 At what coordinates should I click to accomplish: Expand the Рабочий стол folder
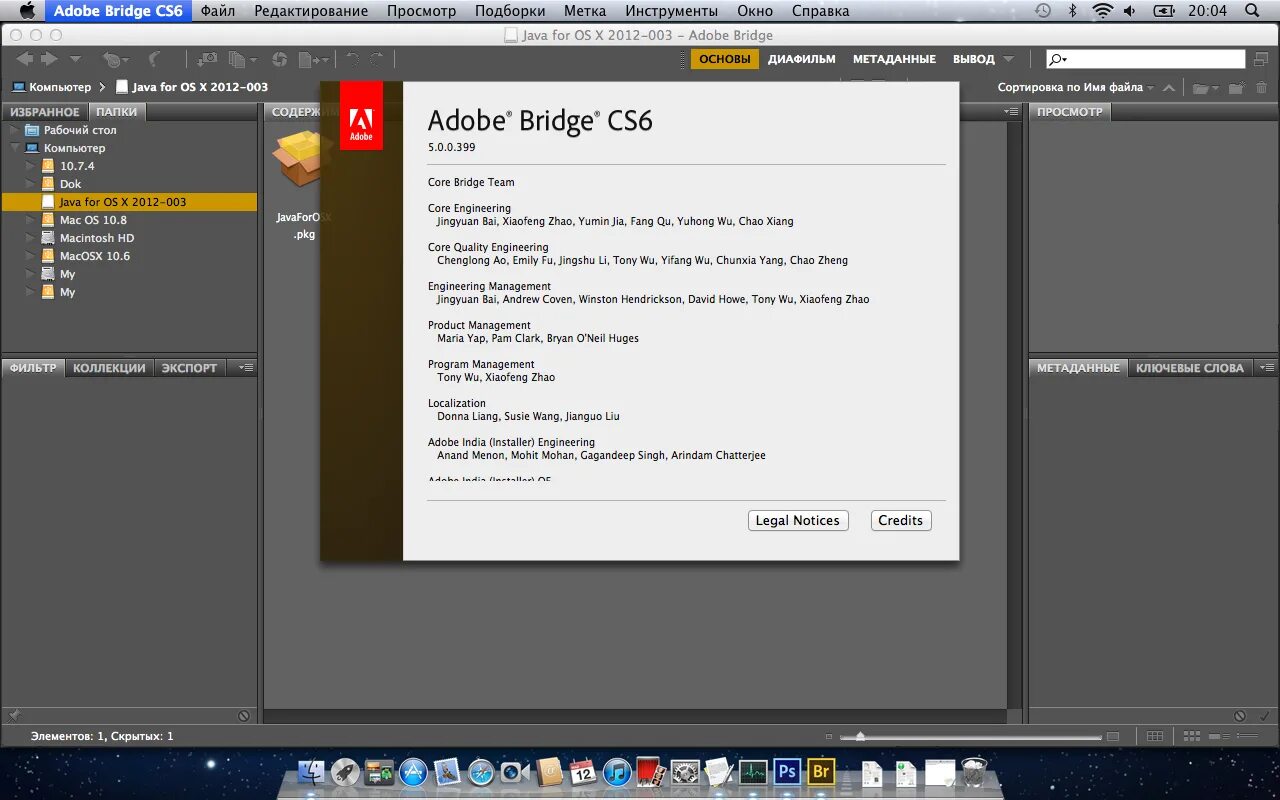click(x=15, y=130)
